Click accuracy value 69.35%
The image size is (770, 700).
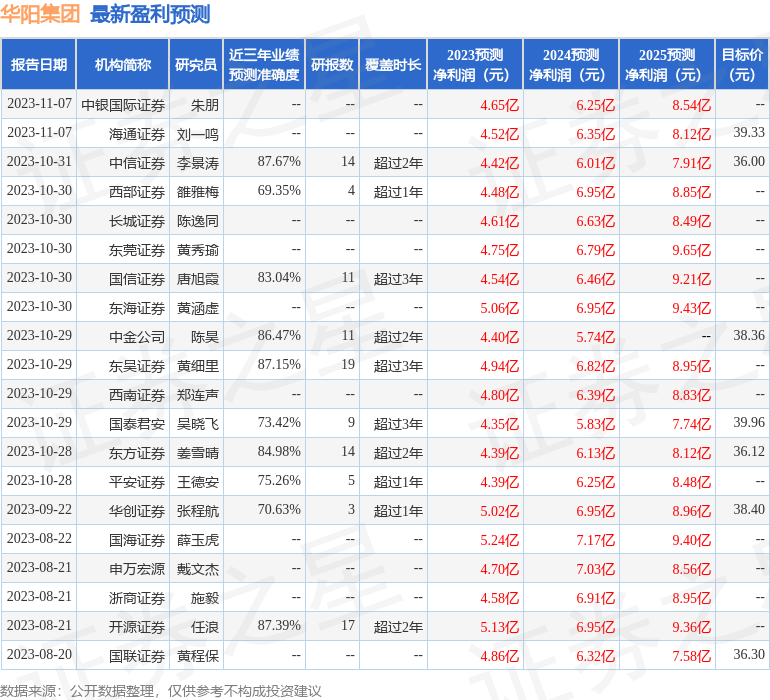[279, 191]
